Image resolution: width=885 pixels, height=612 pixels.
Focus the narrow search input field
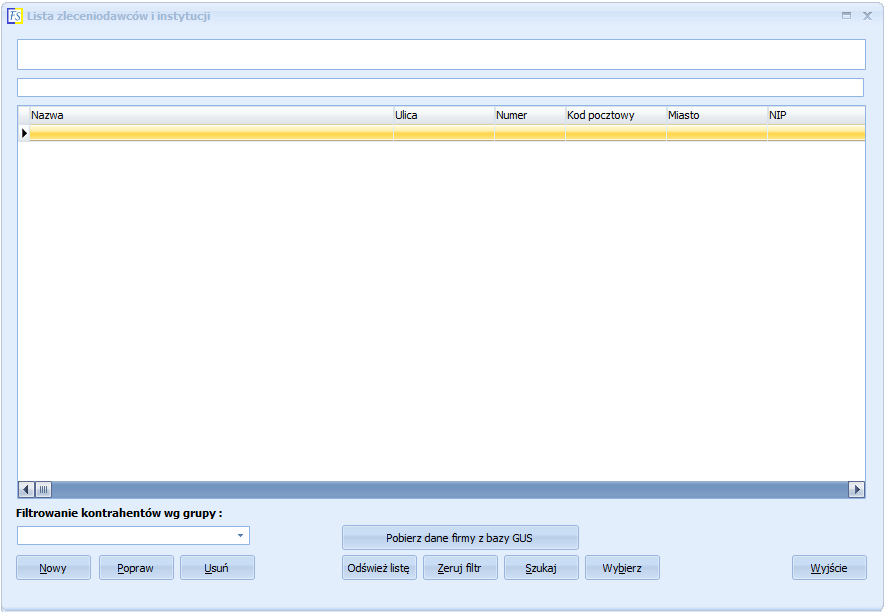440,88
